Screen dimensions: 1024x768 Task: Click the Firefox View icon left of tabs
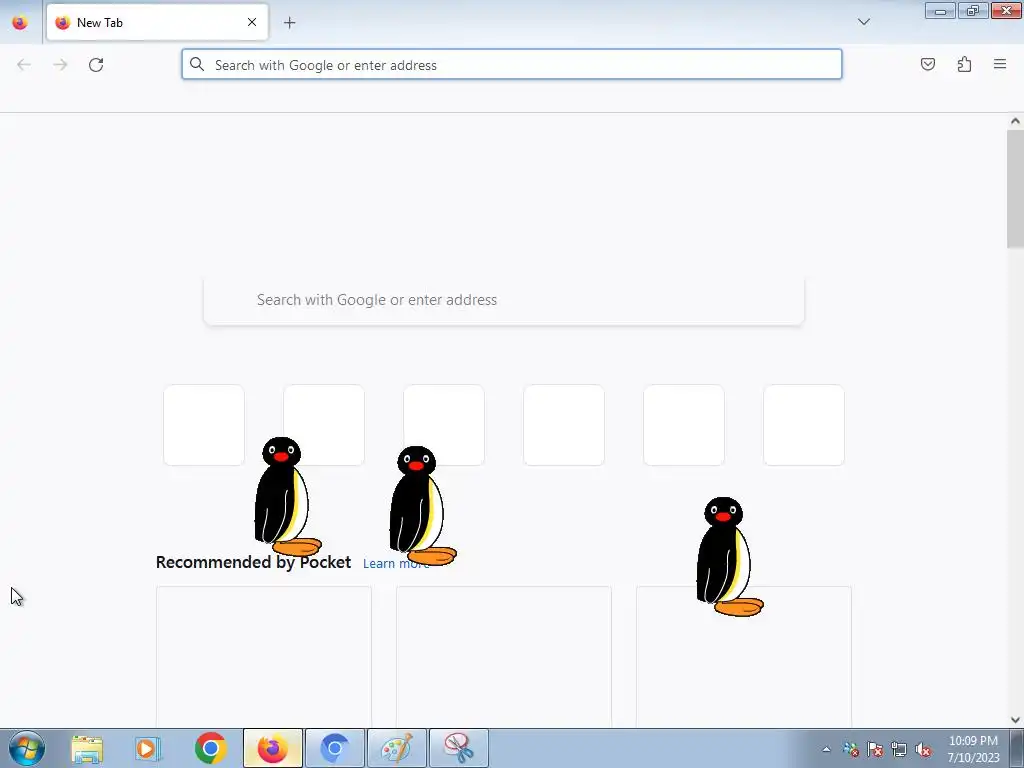(20, 22)
